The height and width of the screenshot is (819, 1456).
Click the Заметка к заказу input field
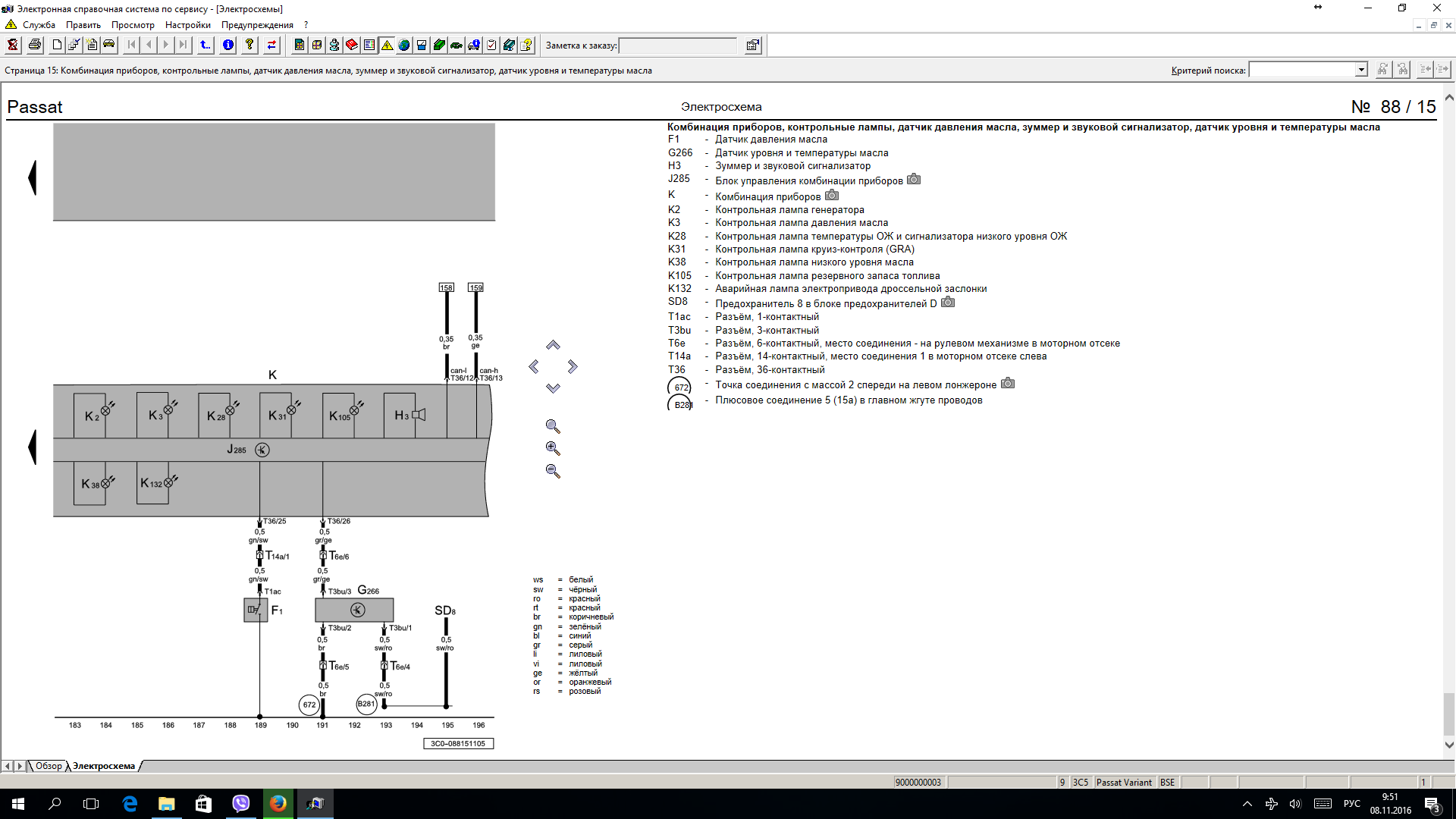678,45
